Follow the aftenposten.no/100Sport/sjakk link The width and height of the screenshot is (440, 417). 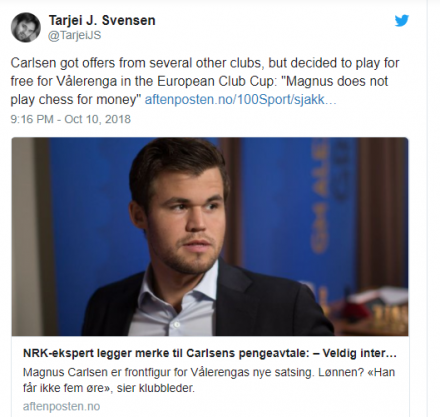pos(240,99)
